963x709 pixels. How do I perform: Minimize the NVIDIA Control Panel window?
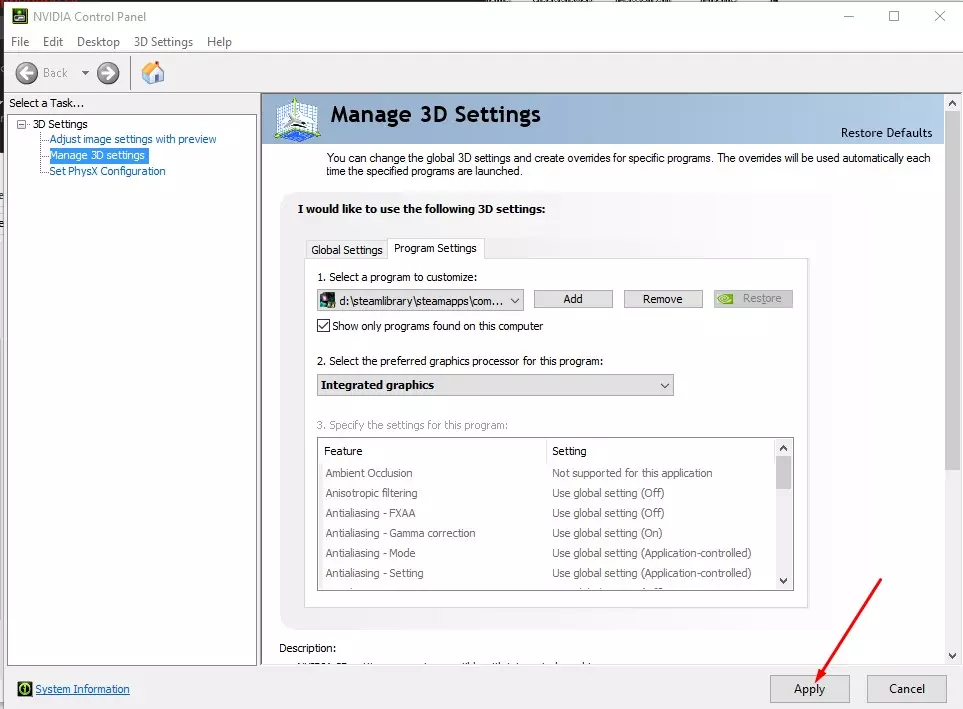849,17
